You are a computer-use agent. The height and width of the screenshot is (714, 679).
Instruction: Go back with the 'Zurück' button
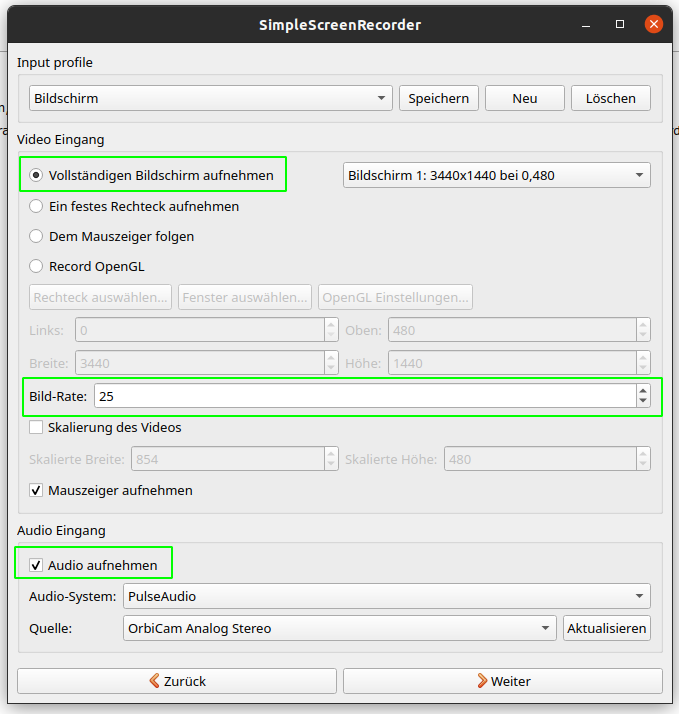(177, 681)
